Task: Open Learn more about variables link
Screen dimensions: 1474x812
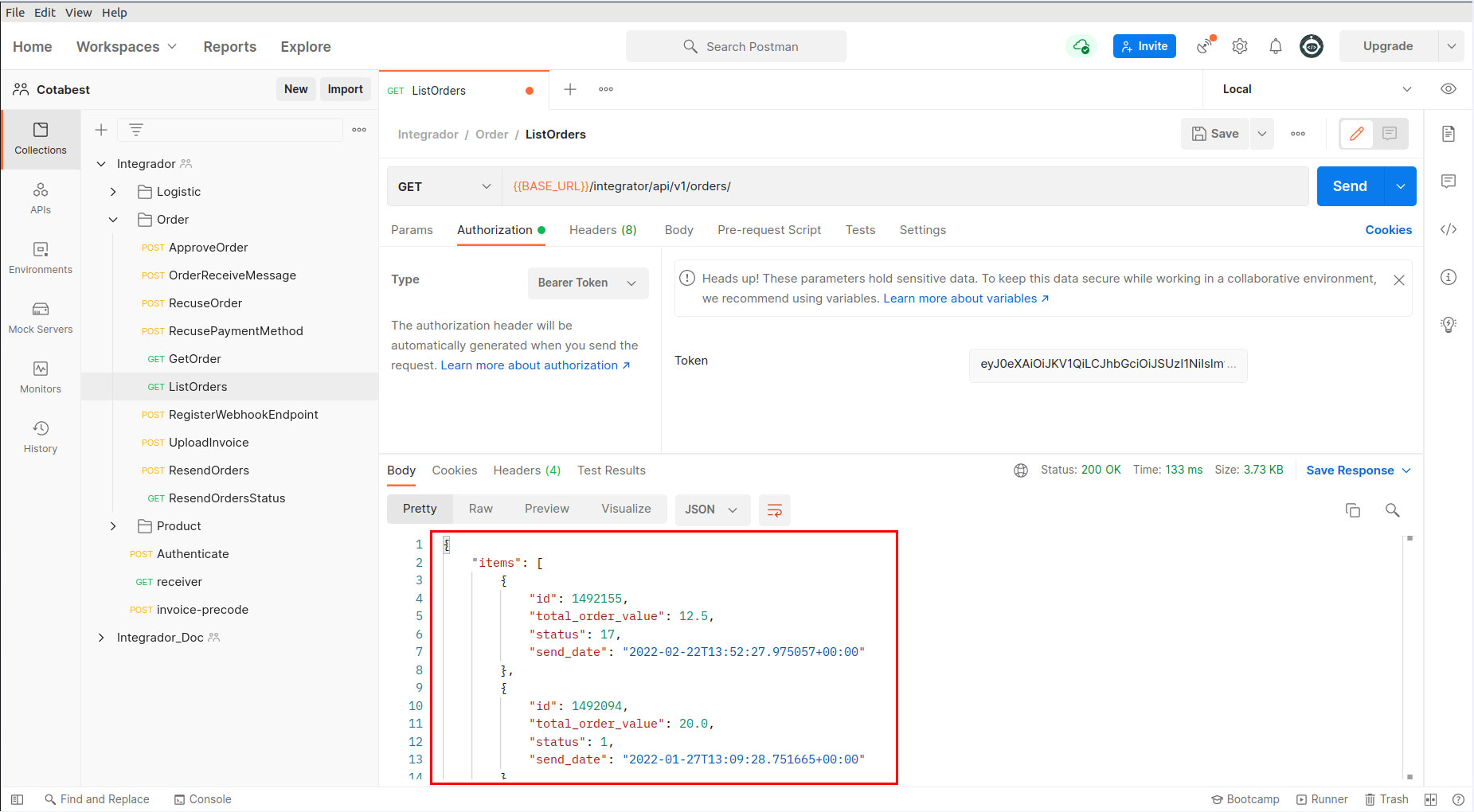Action: (x=966, y=299)
